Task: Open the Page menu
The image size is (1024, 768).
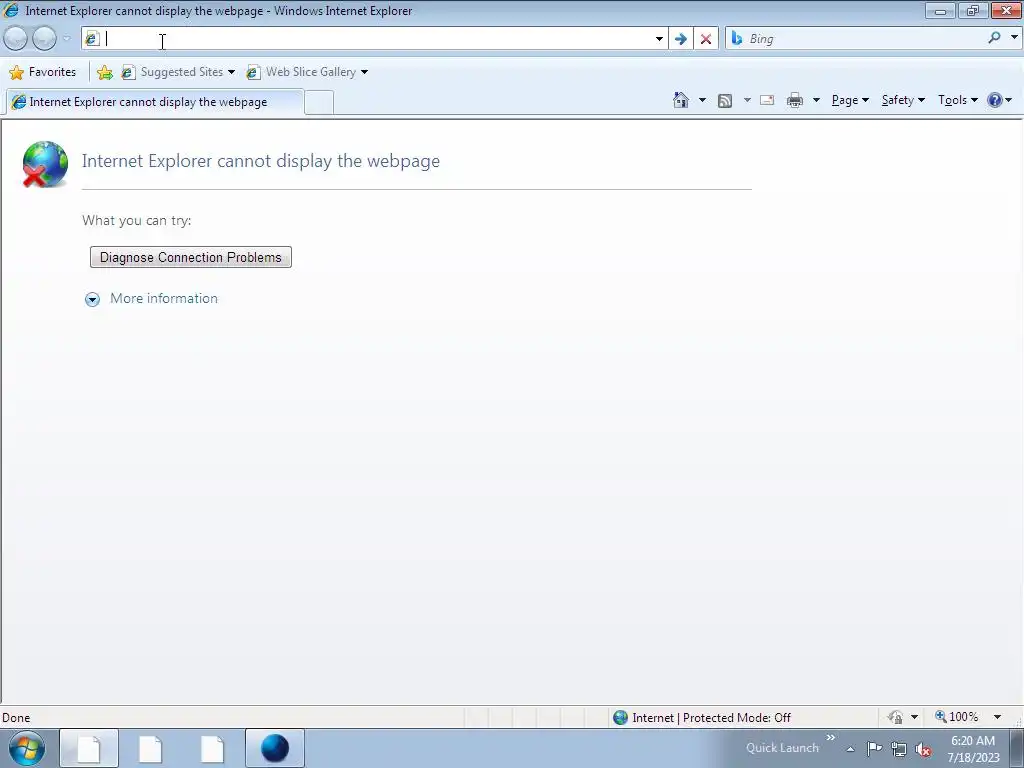Action: click(x=850, y=100)
